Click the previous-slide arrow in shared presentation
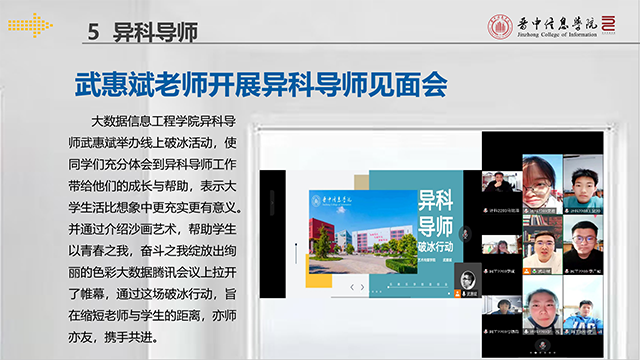Image resolution: width=640 pixels, height=360 pixels. [352, 287]
